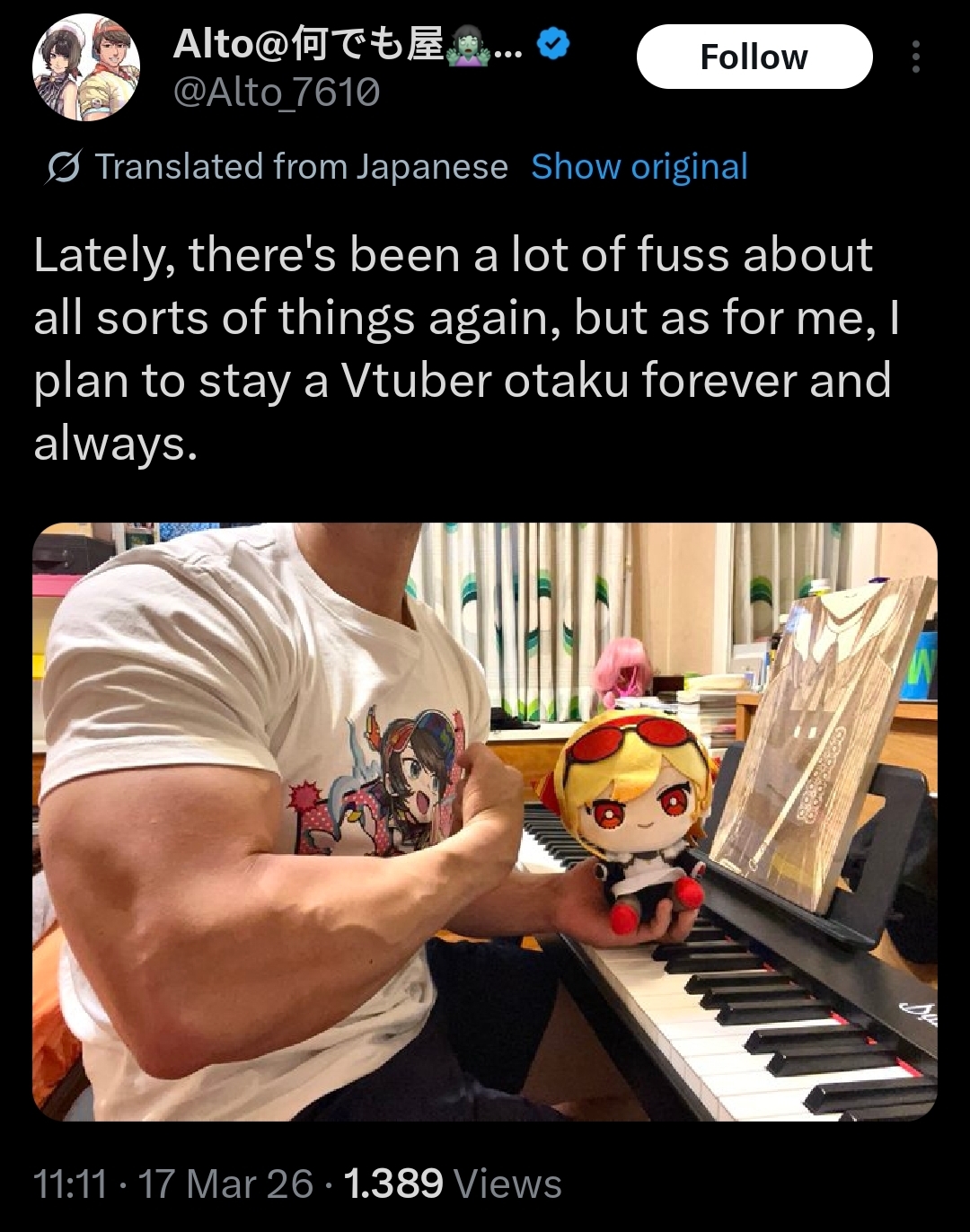Select the zombie emoji in the display name

467,44
